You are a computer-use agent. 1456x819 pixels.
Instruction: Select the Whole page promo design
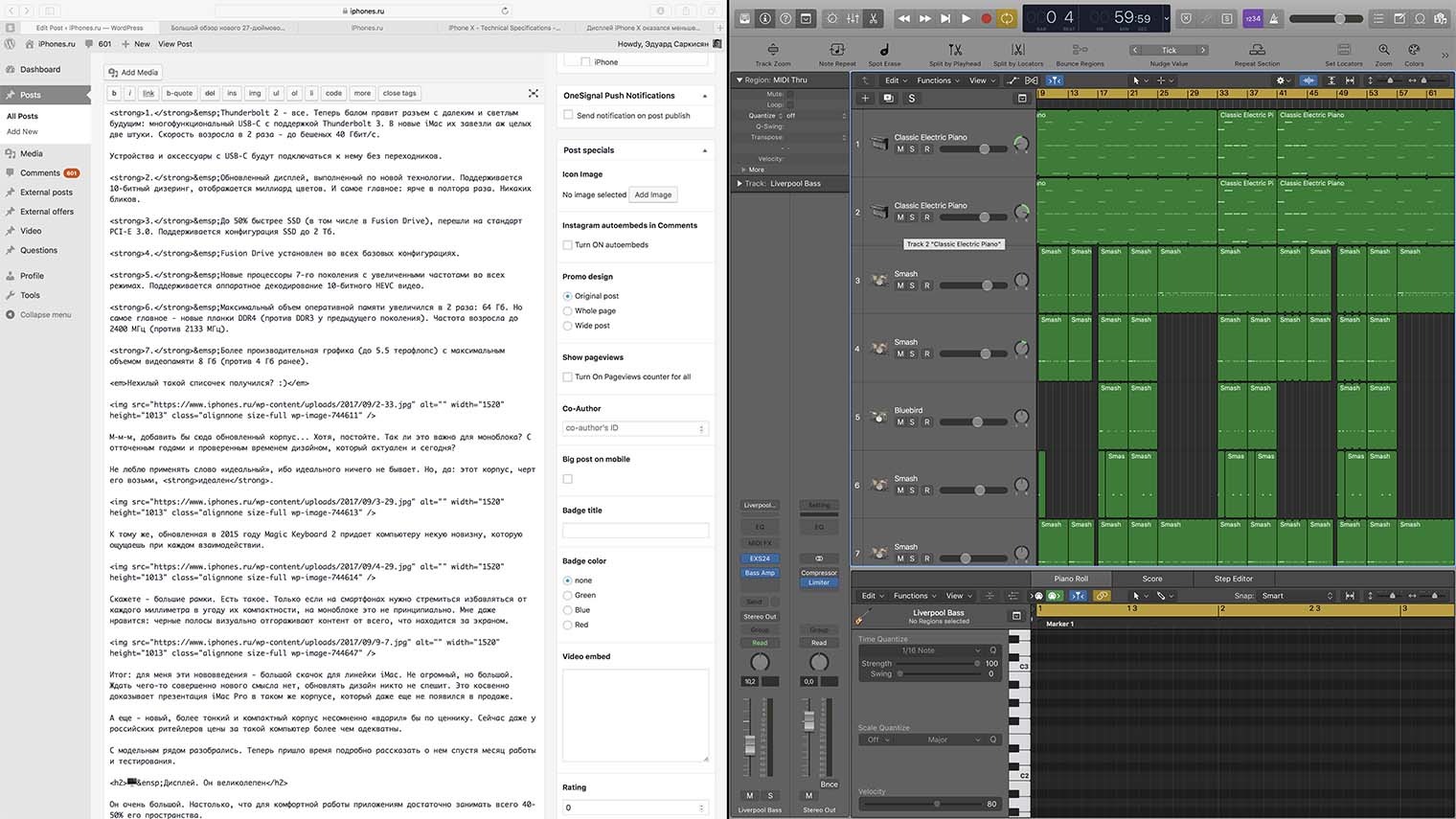tap(568, 311)
